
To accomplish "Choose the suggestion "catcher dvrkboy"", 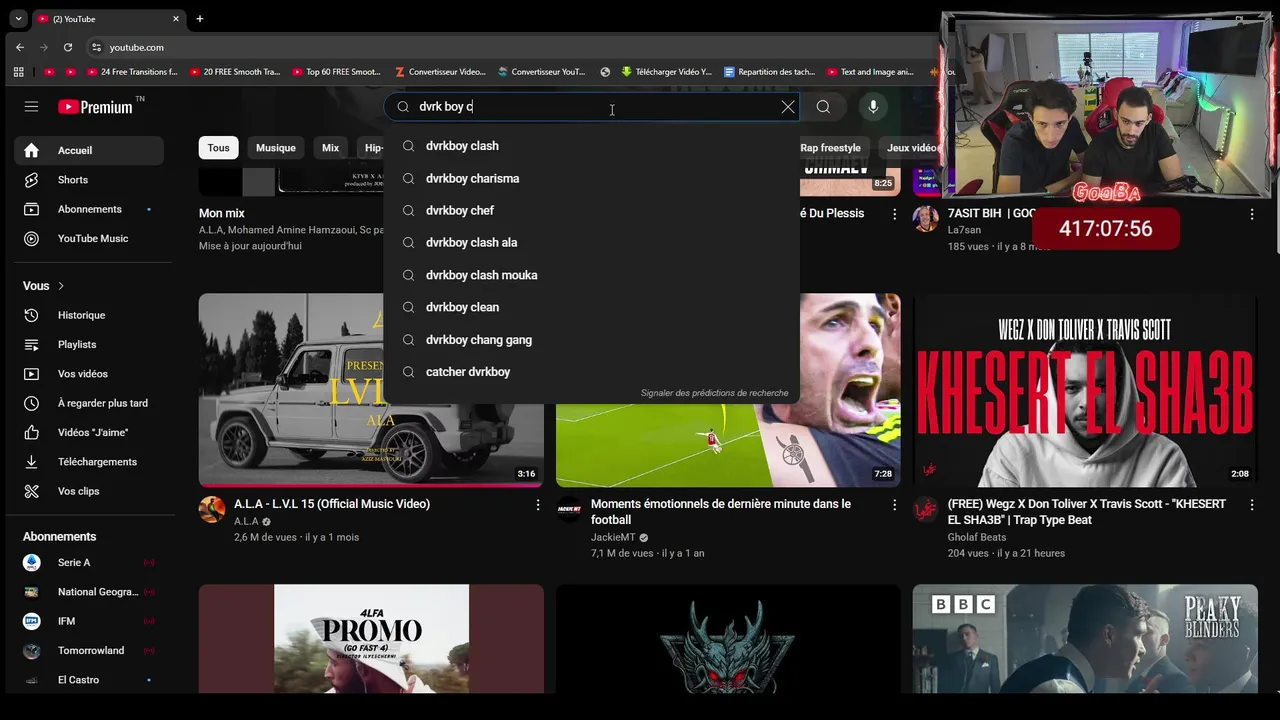I will [591, 372].
